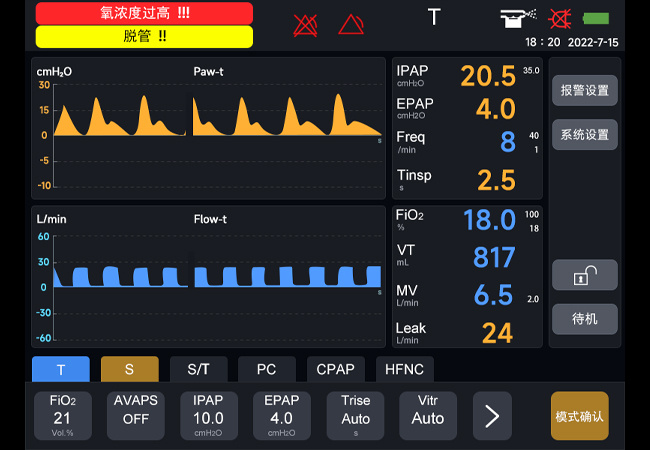The image size is (650, 450).
Task: Switch to the CPAP mode tab
Action: (335, 369)
